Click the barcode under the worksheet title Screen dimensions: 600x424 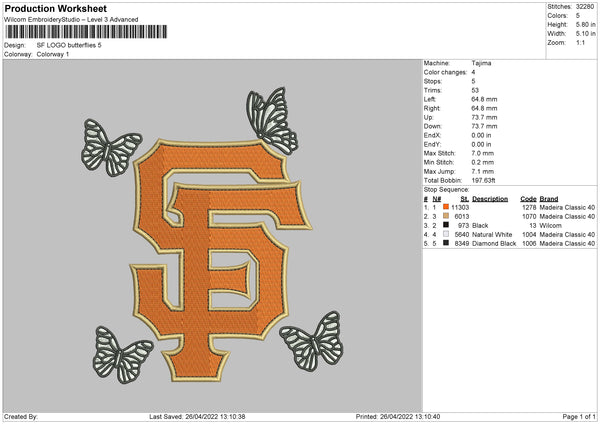(86, 32)
